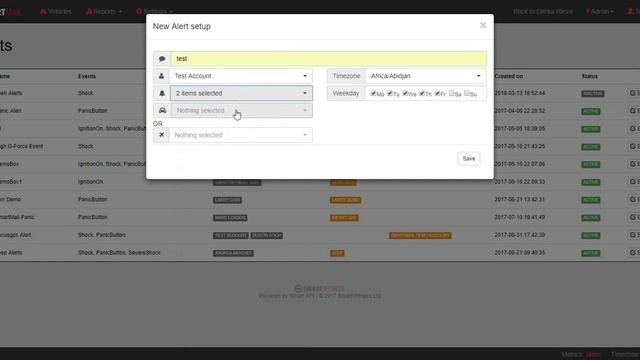Open the Africa/Abidjan timezone dropdown
Viewport: 640px width, 360px height.
426,76
